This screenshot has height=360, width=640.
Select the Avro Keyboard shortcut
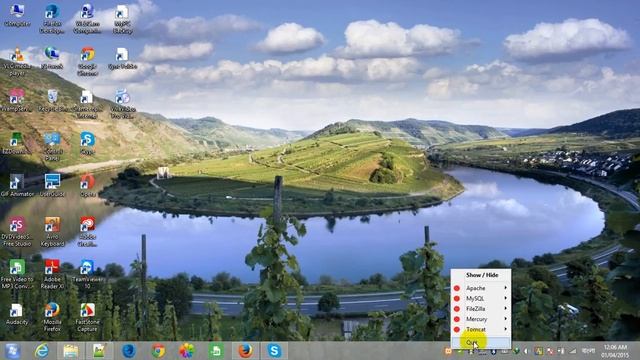tap(52, 232)
